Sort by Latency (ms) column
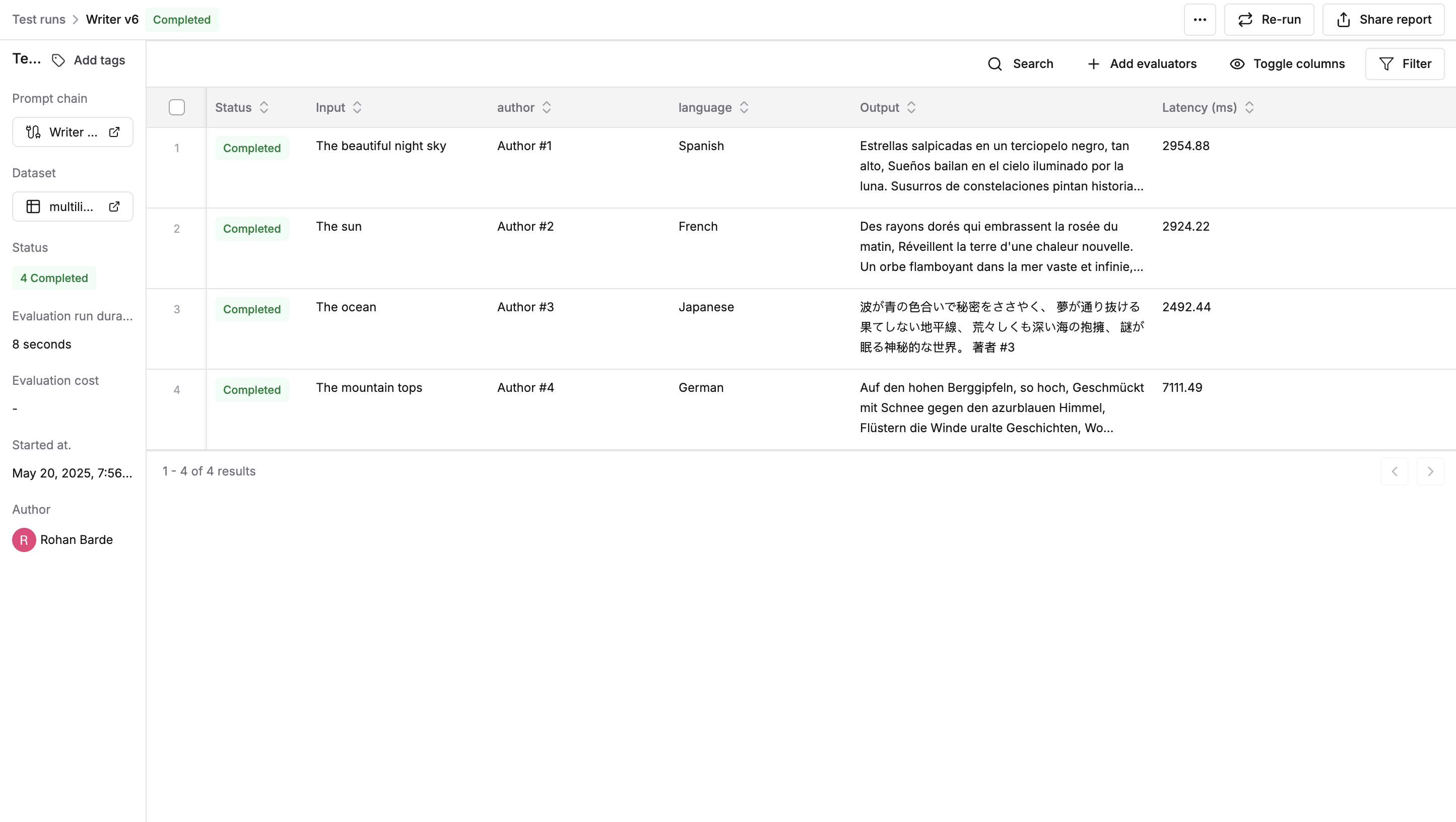This screenshot has width=1456, height=822. (x=1249, y=107)
